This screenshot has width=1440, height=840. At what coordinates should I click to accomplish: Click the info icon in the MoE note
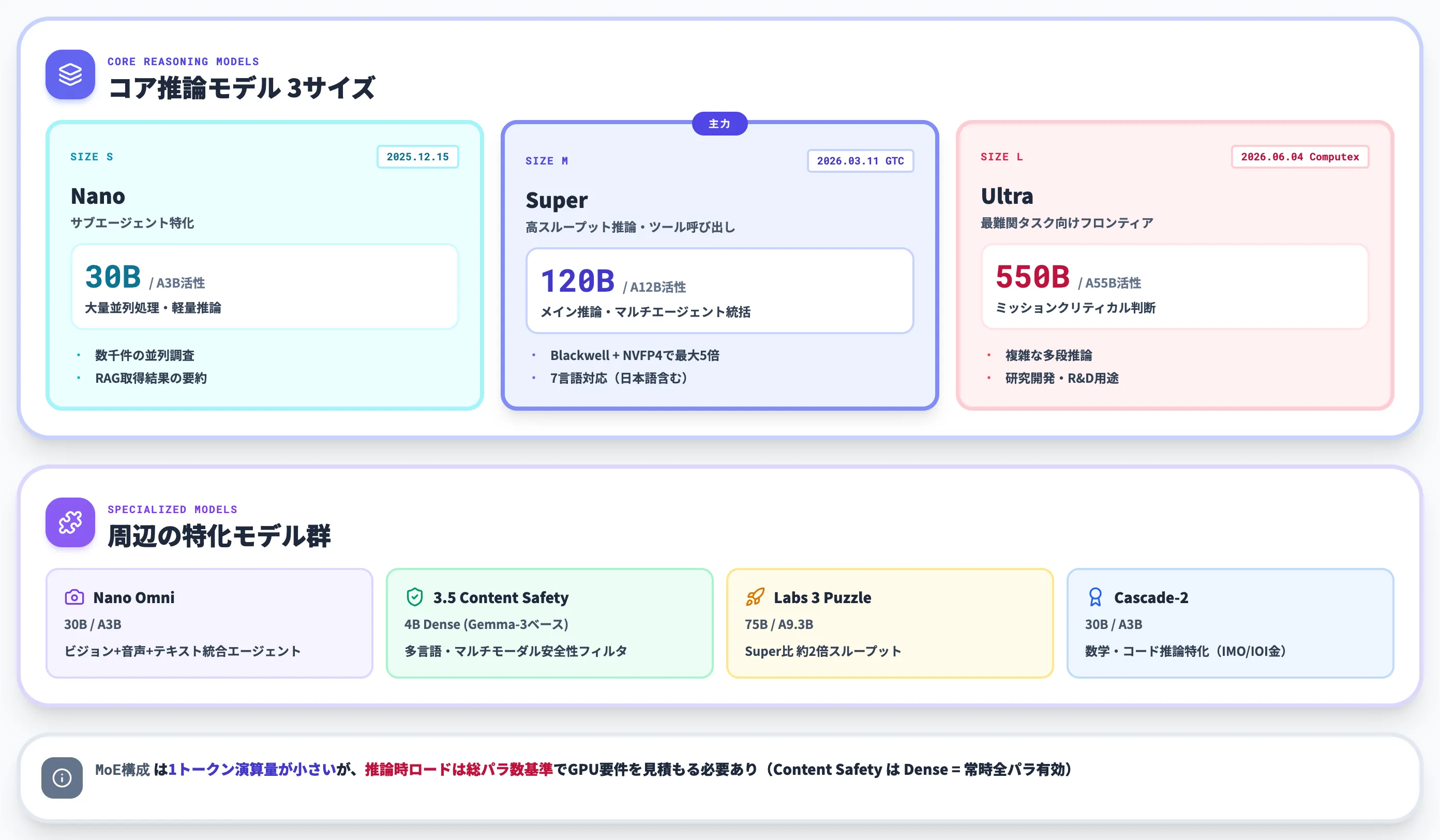(62, 778)
